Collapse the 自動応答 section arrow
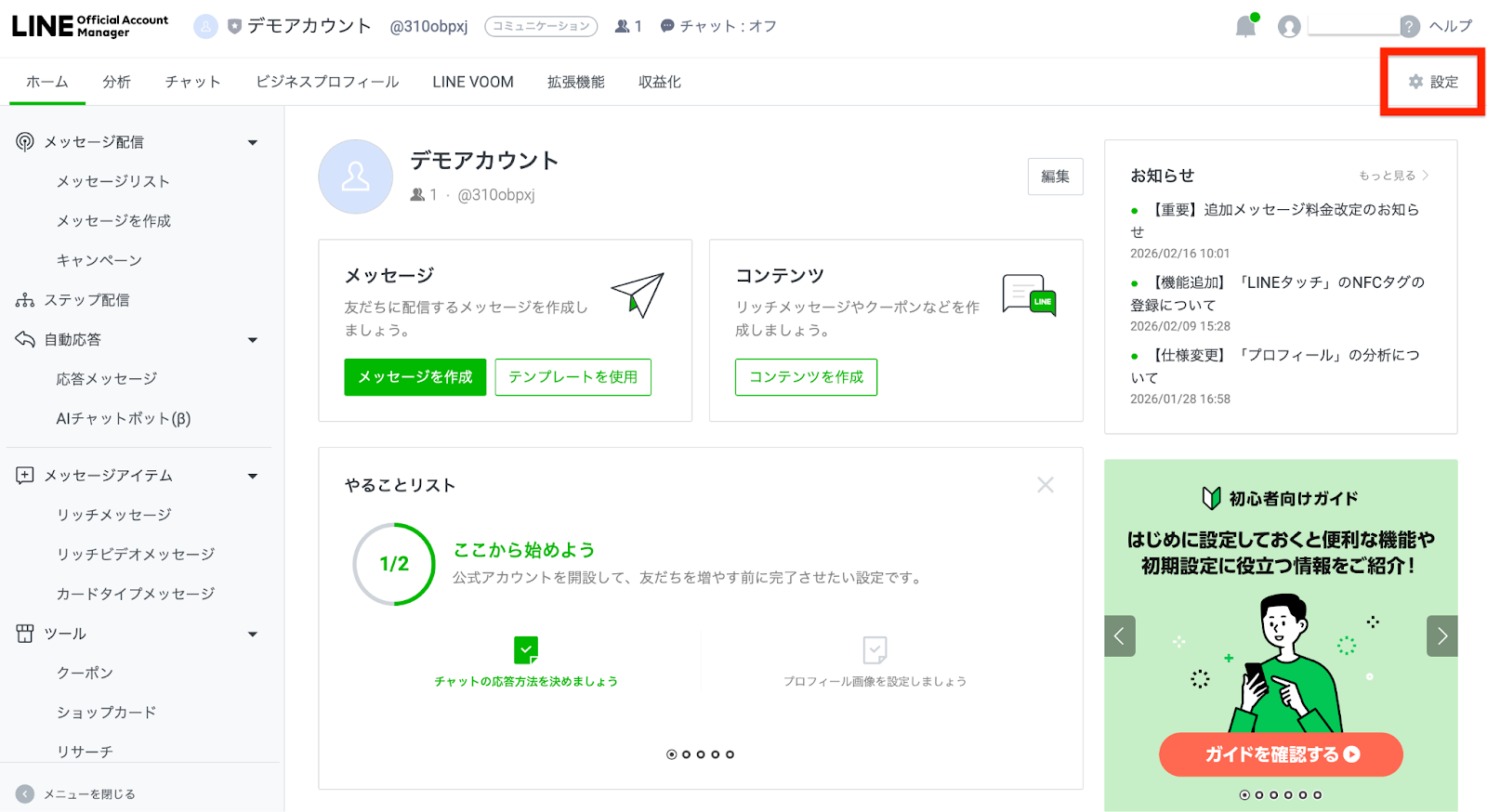Viewport: 1487px width, 812px height. pos(253,340)
